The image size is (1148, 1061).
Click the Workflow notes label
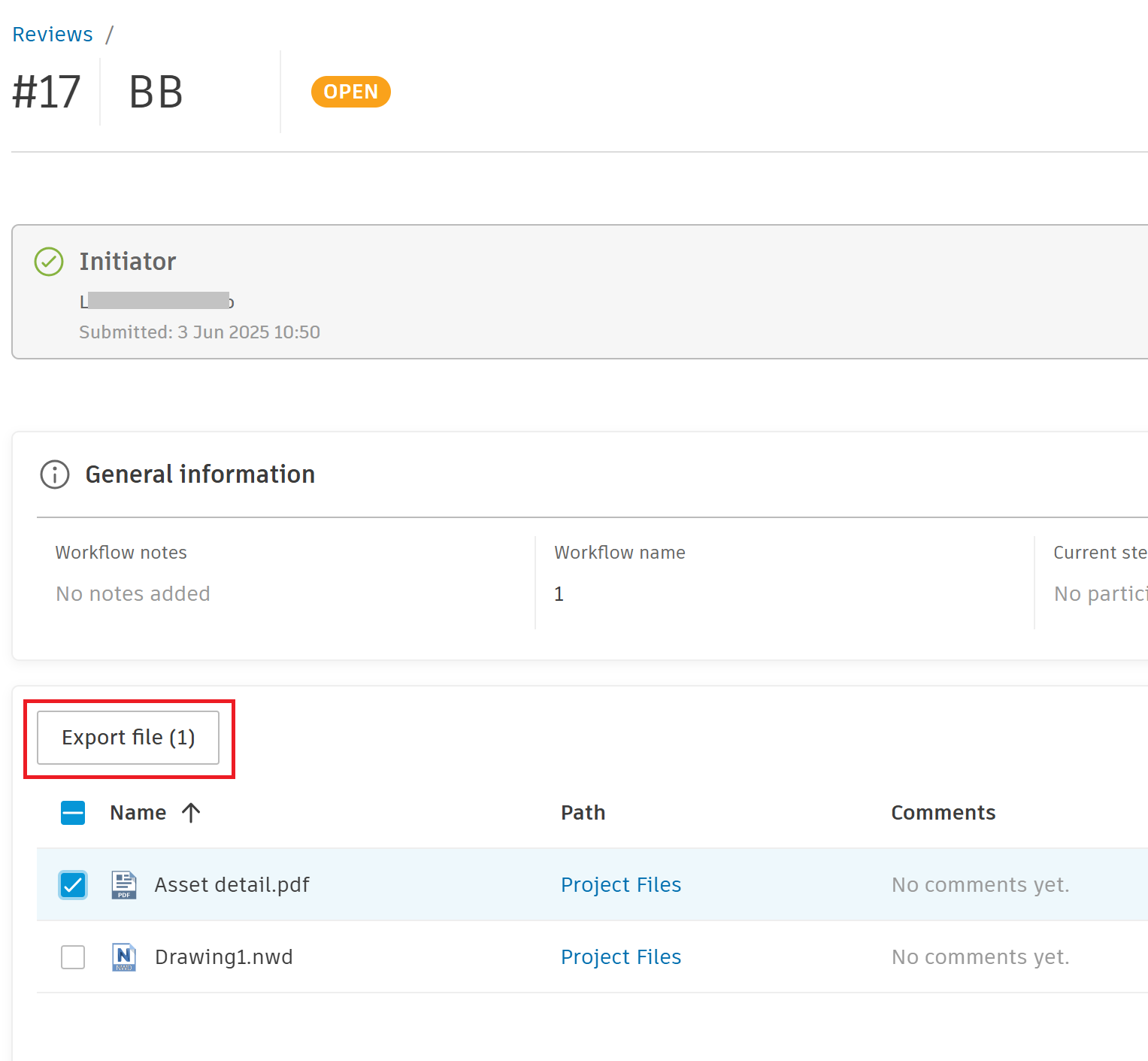[x=121, y=553]
